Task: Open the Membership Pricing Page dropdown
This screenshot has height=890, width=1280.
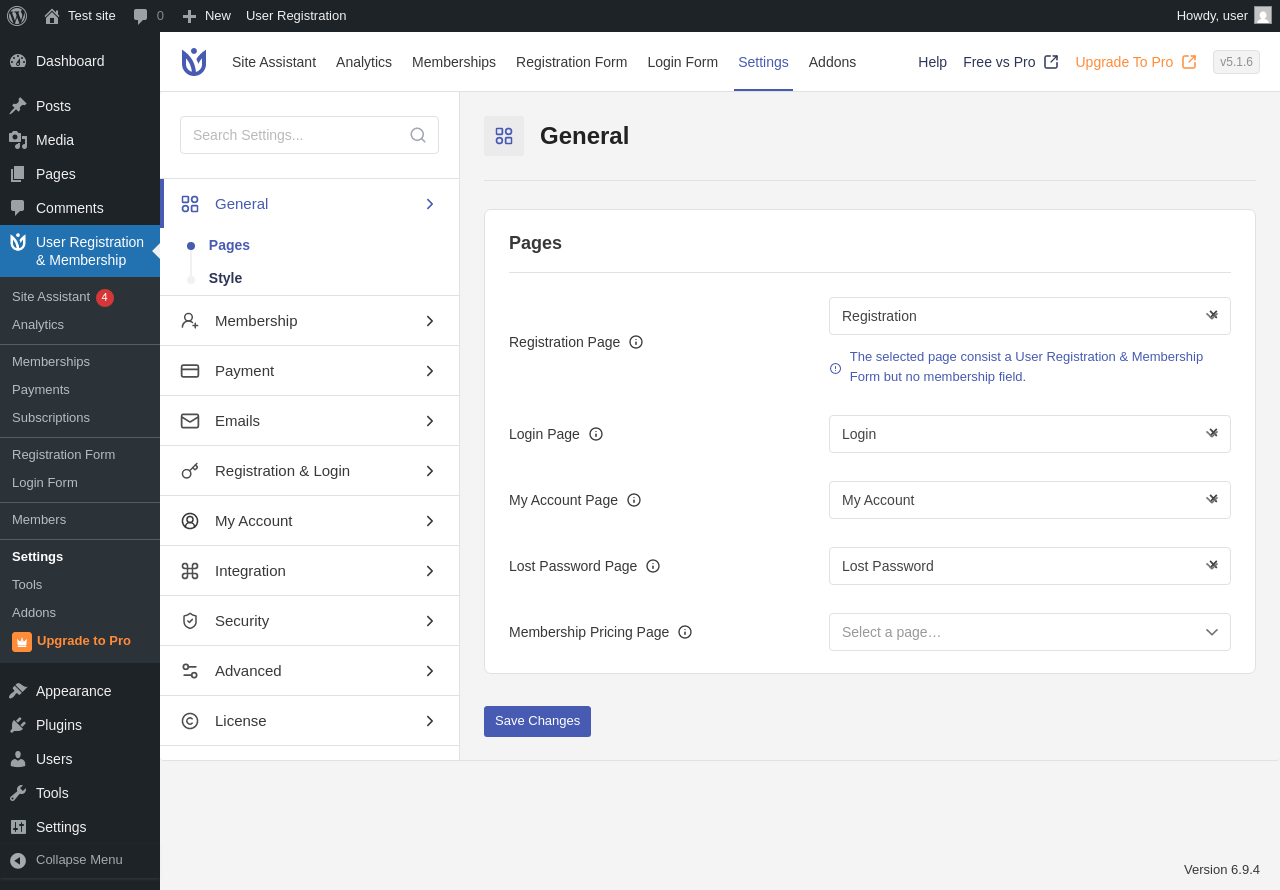Action: [x=1030, y=632]
